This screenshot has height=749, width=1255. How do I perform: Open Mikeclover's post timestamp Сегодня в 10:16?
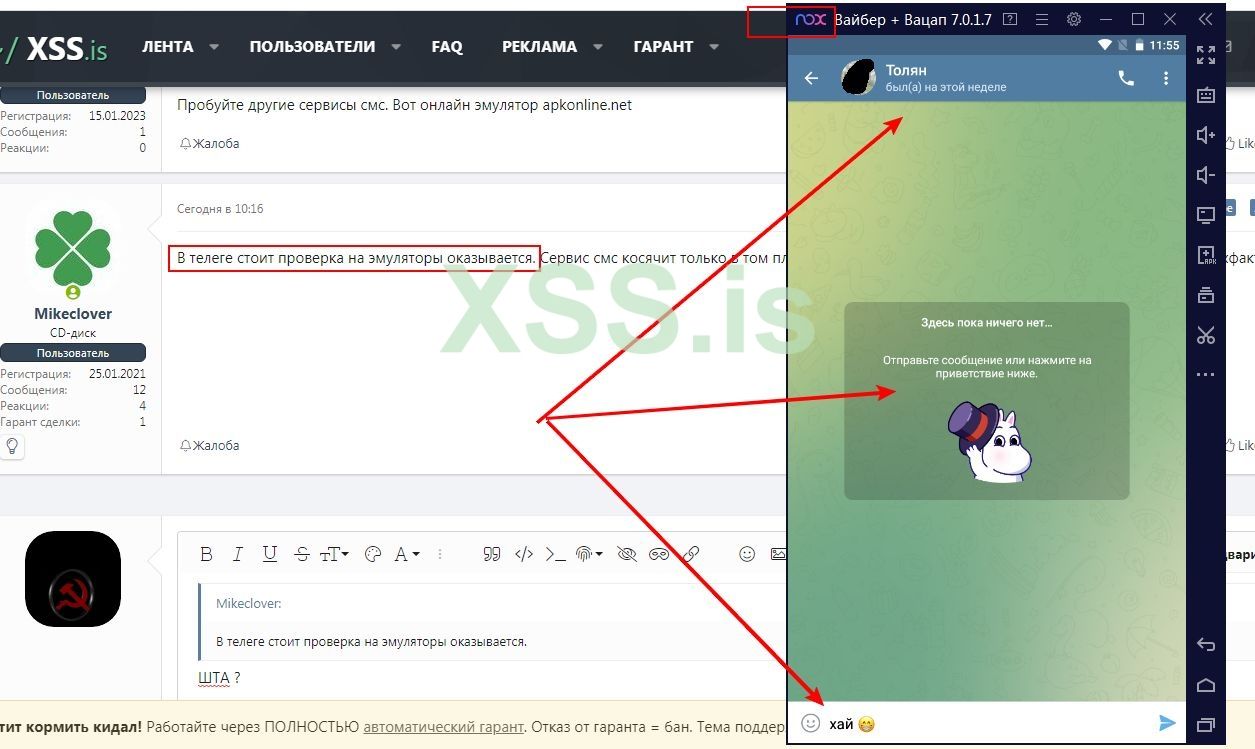coord(220,209)
